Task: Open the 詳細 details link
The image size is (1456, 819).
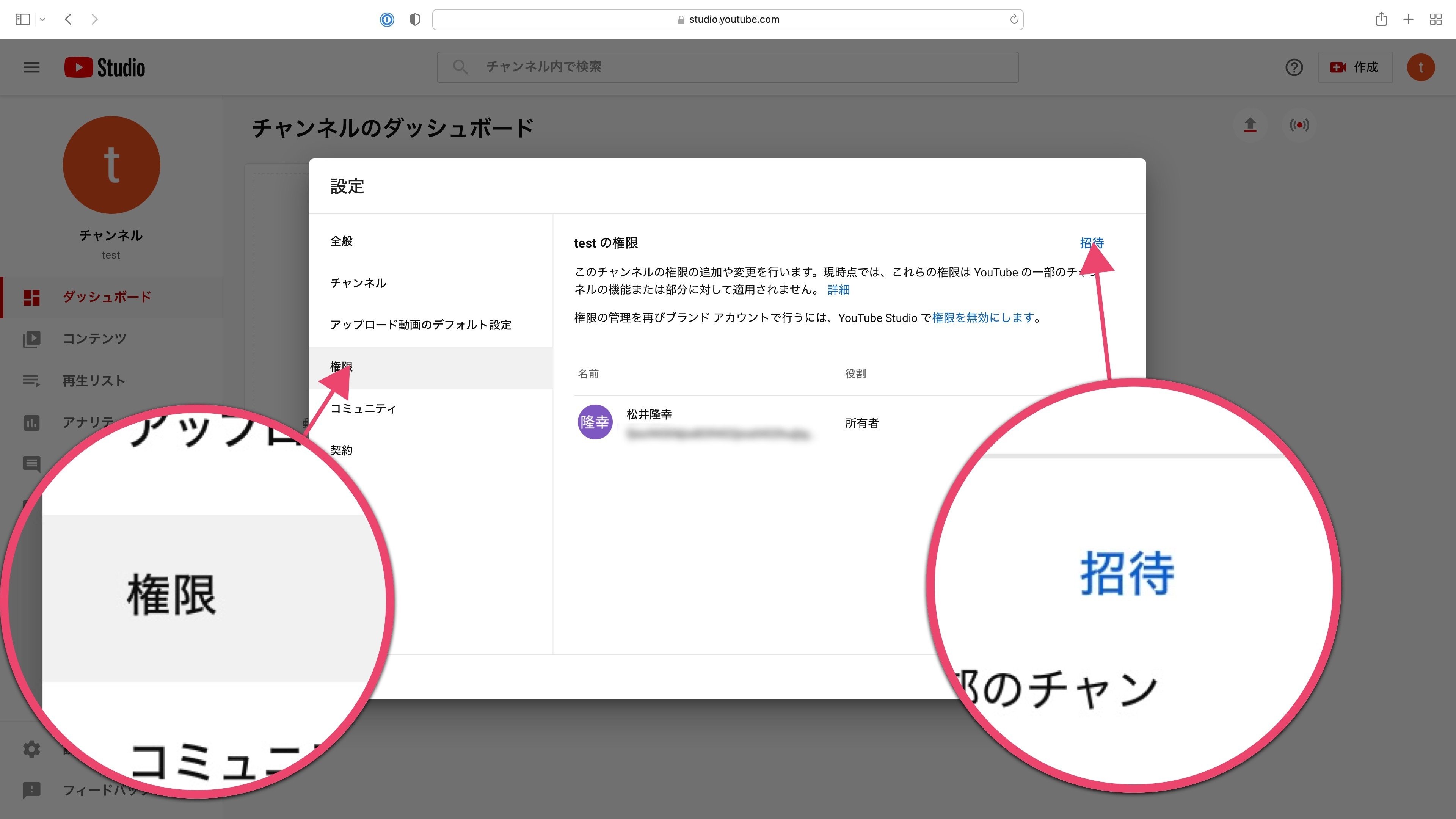Action: [x=838, y=290]
